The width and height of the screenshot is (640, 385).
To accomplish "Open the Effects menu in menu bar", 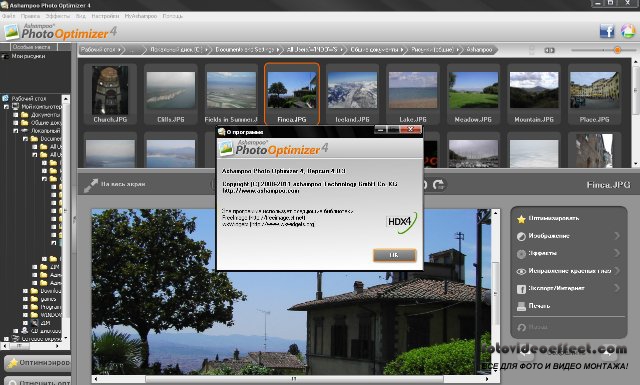I will tap(58, 16).
